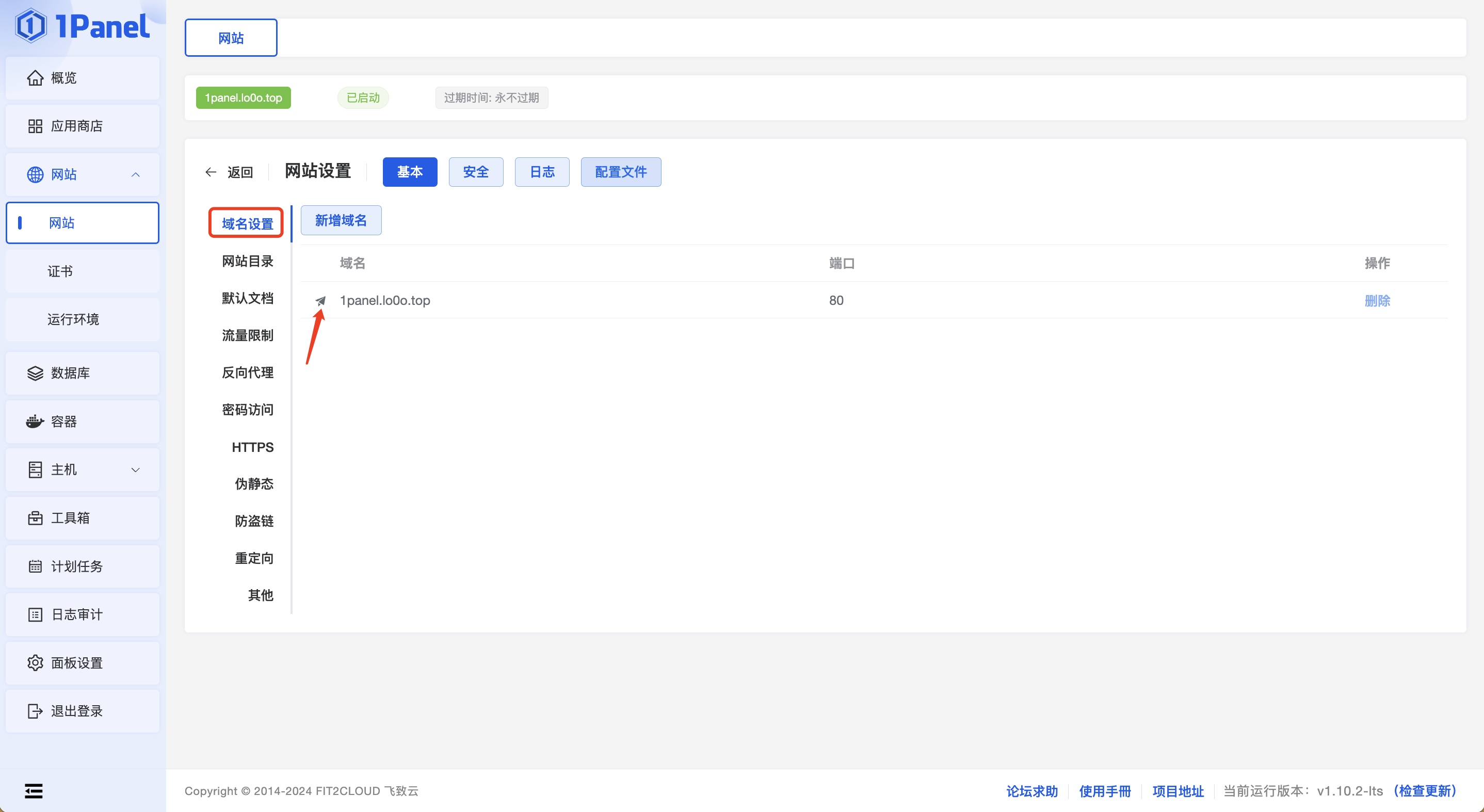Switch to the 基本 tab

[410, 172]
